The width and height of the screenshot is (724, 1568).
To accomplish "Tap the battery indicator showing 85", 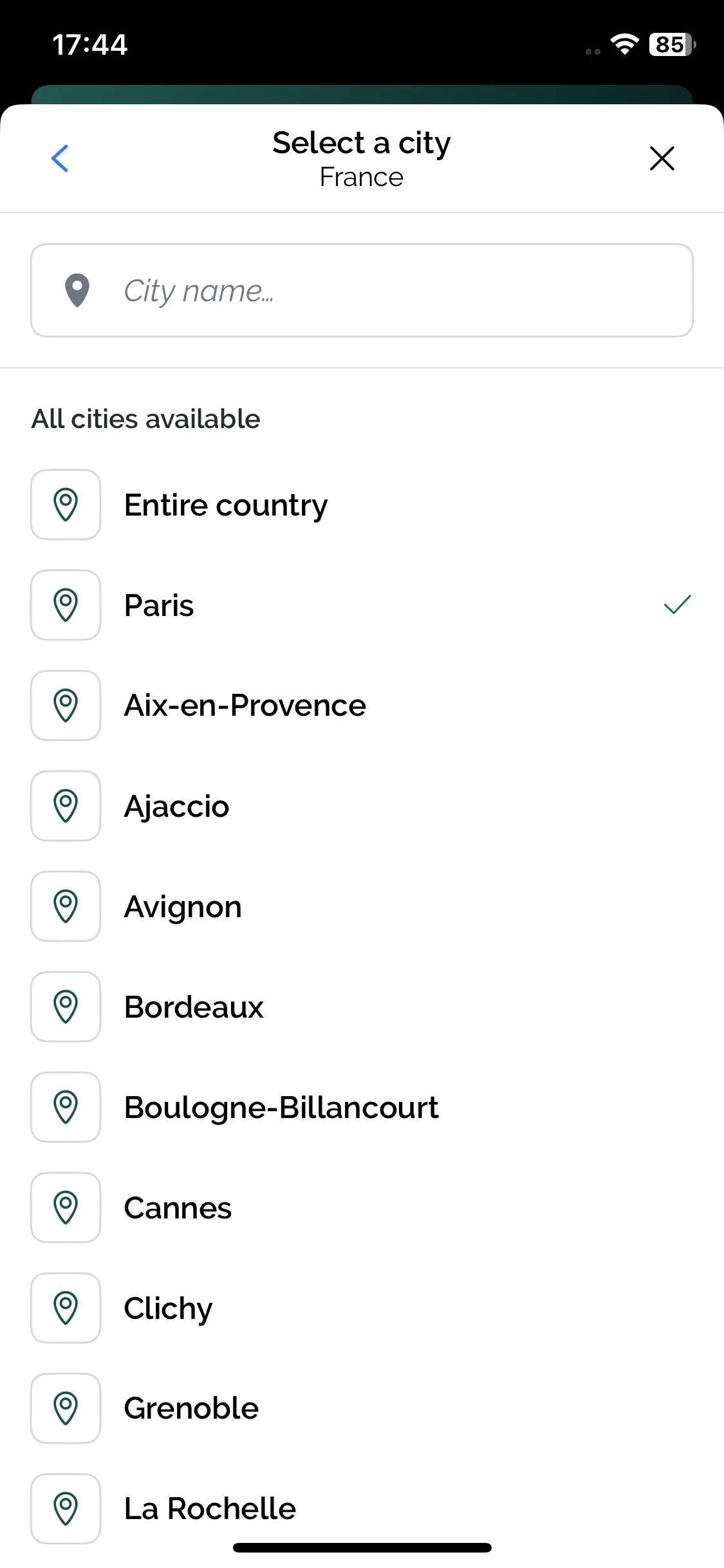I will (x=673, y=44).
